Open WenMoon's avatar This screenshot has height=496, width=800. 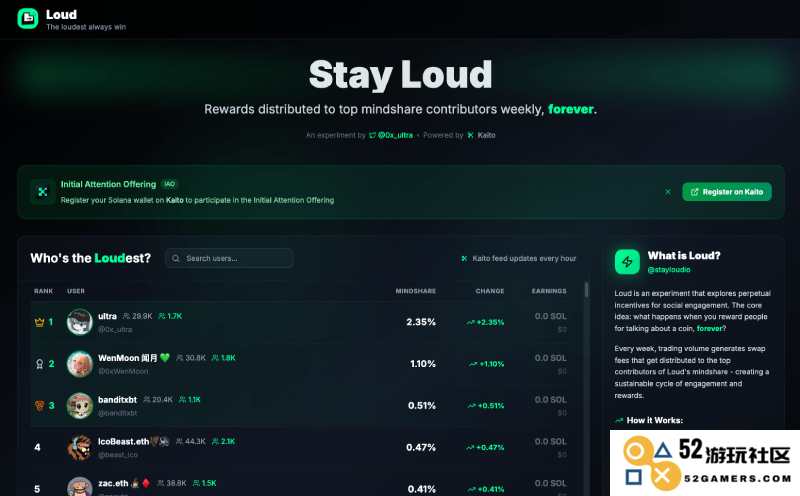coord(80,364)
